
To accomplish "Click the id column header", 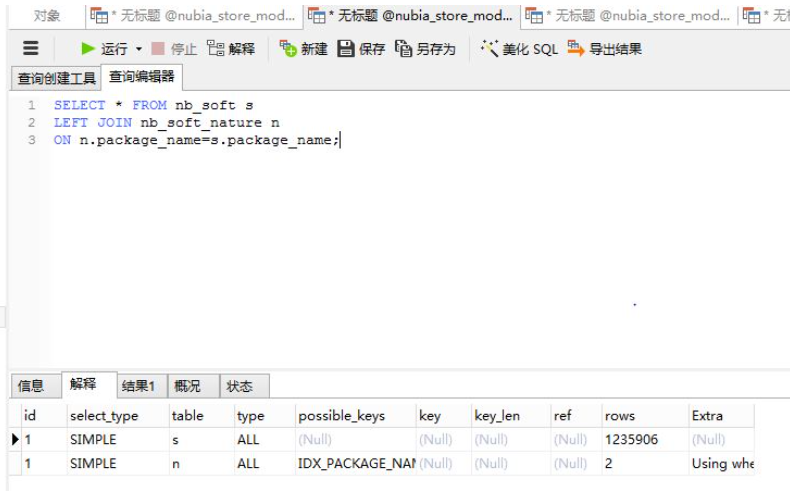I will pos(44,415).
